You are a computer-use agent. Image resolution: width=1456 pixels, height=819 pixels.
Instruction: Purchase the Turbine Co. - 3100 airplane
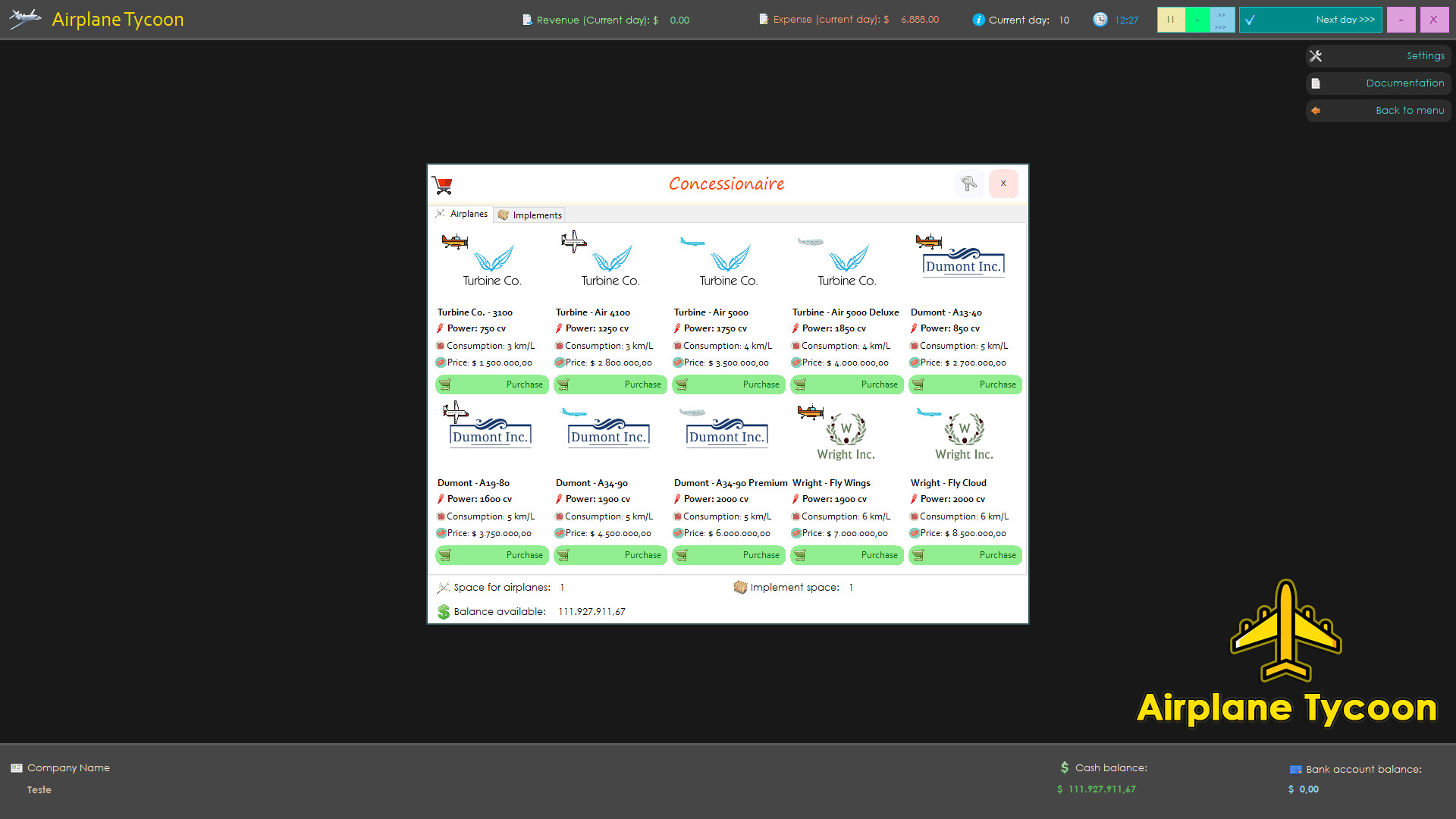(492, 384)
